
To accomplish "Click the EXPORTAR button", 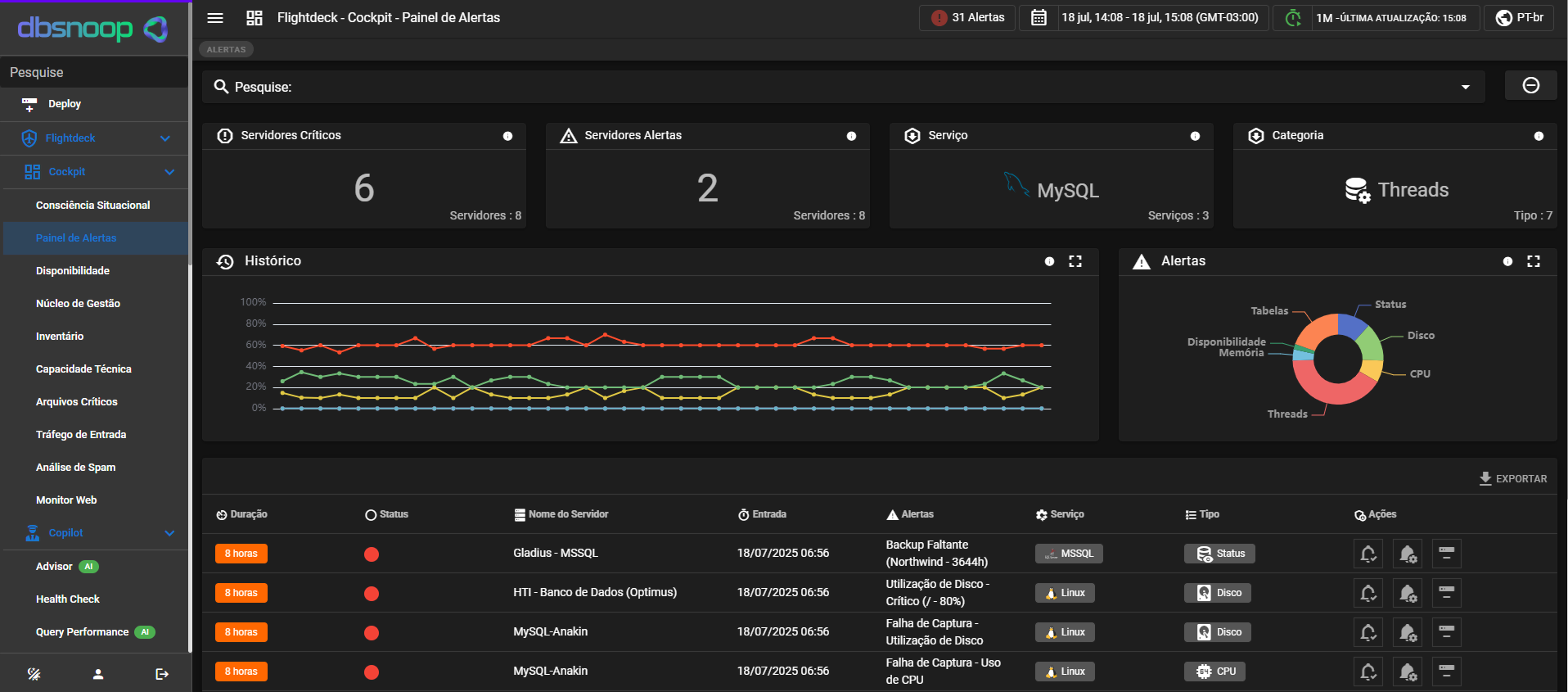I will click(x=1513, y=479).
